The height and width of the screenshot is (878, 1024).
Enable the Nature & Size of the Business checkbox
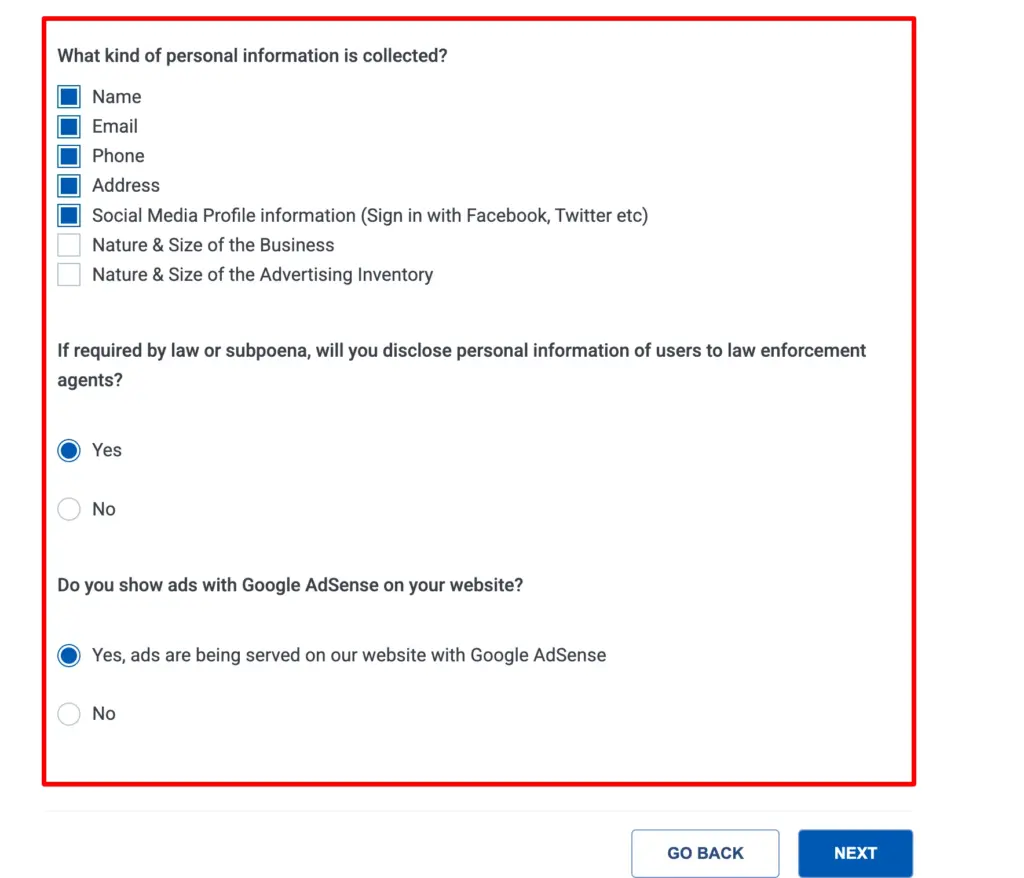(x=68, y=245)
